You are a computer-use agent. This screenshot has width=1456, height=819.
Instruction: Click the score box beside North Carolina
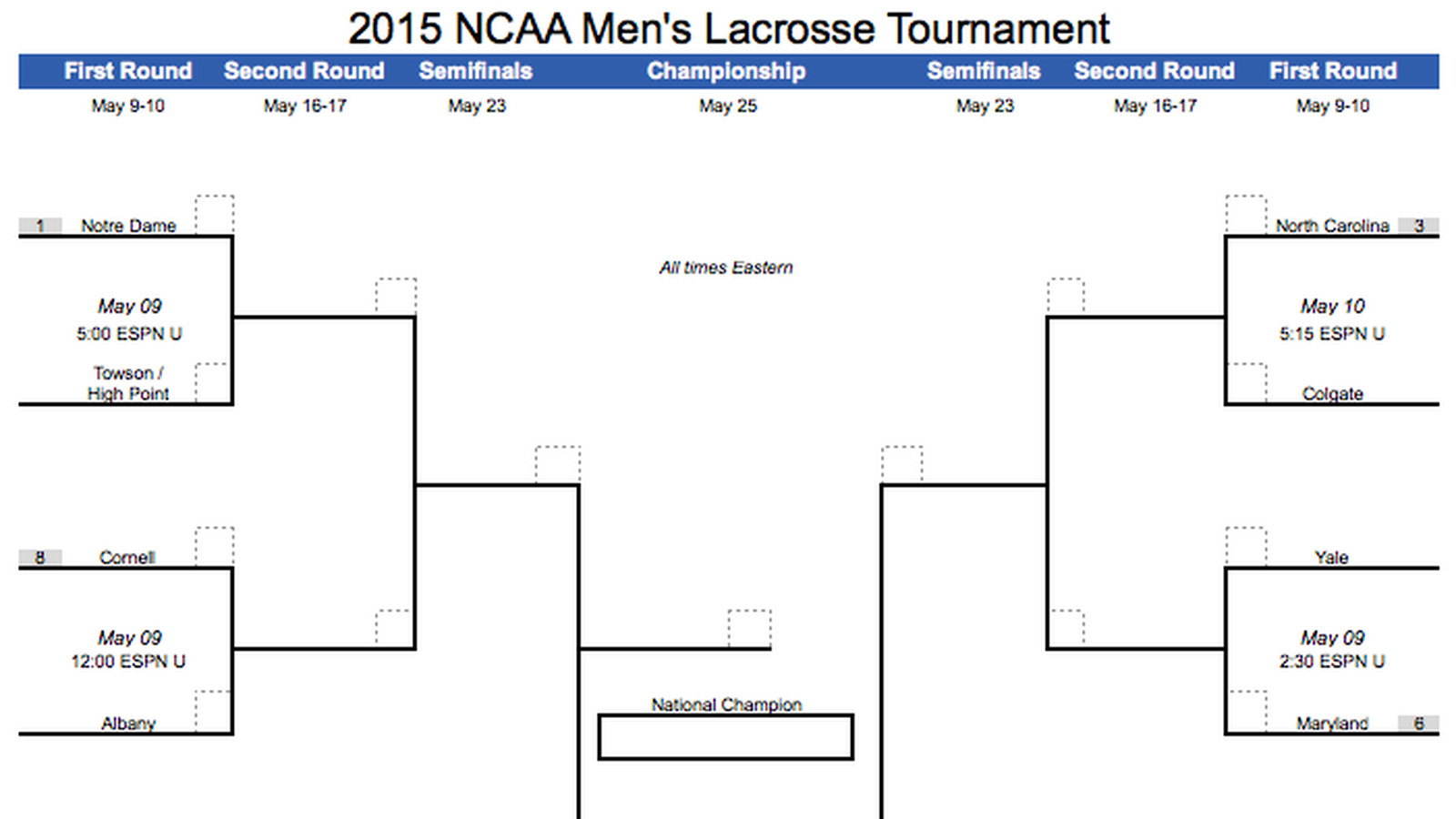[x=1246, y=215]
